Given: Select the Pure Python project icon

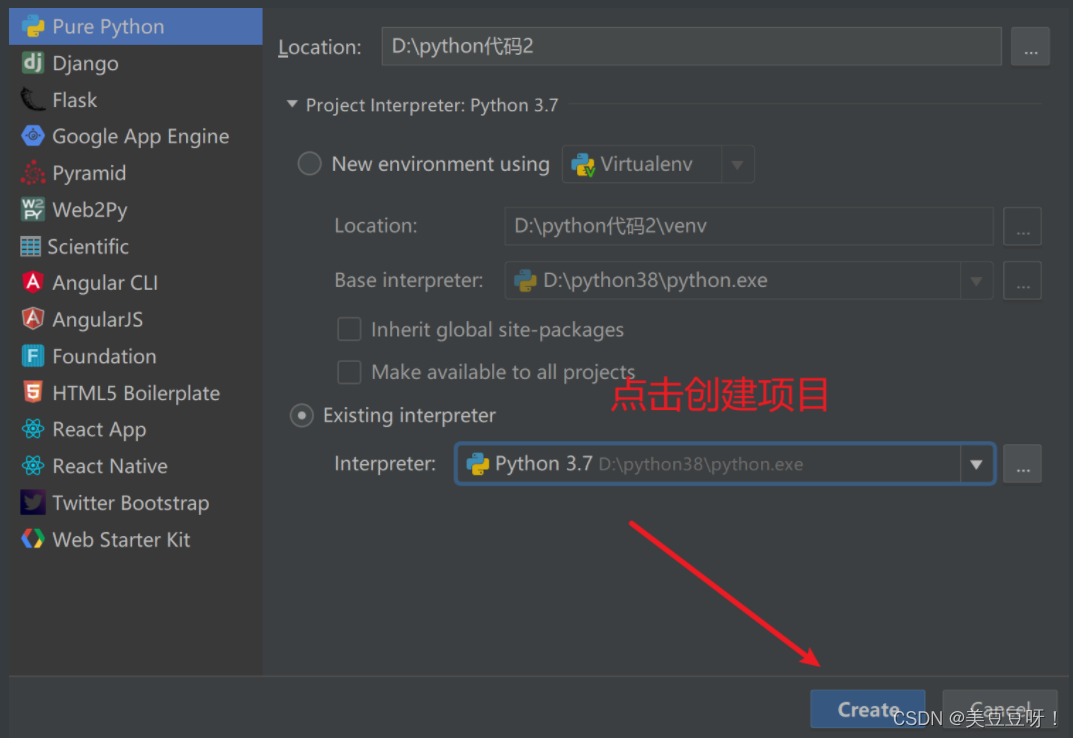Looking at the screenshot, I should (x=33, y=27).
